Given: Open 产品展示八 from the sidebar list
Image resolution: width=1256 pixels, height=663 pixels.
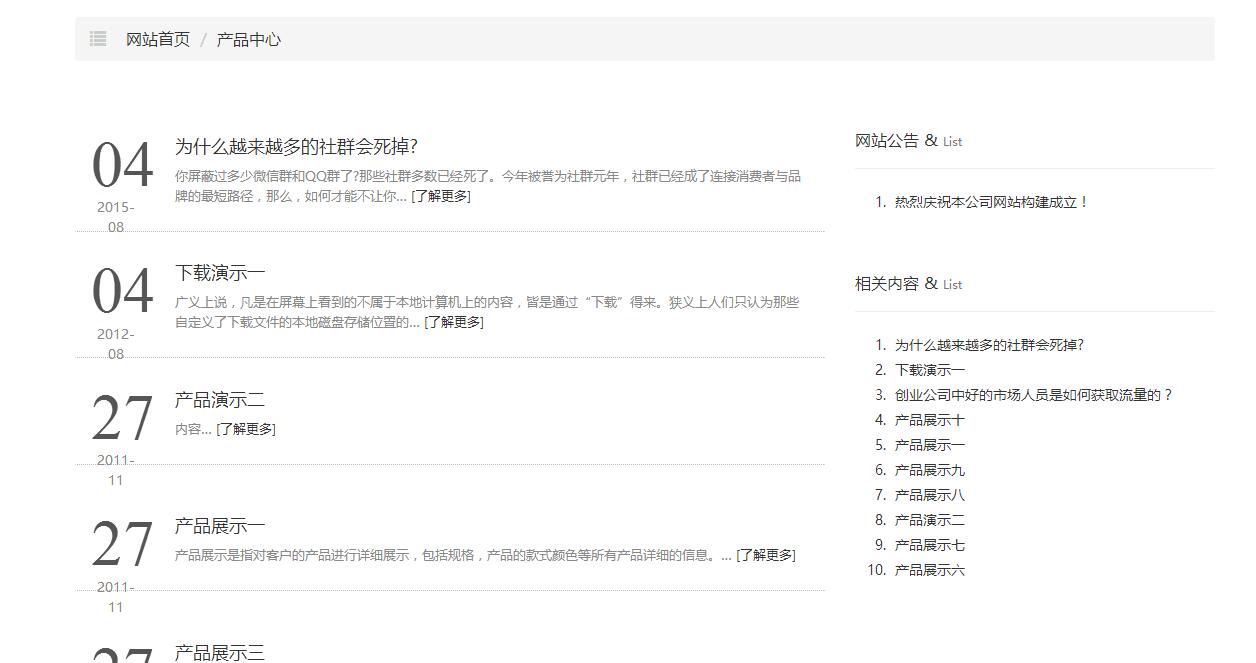Looking at the screenshot, I should click(929, 495).
